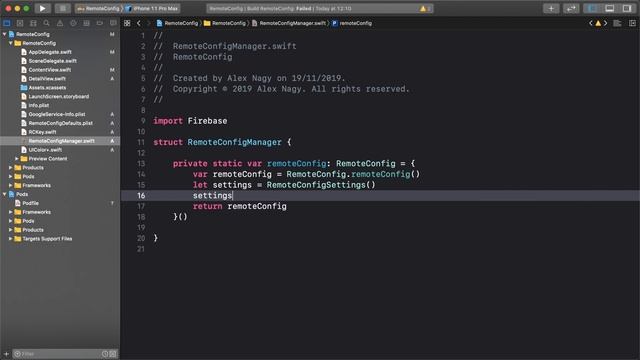
Task: Choose the iPhone 11 Pro Max destination
Action: [152, 8]
